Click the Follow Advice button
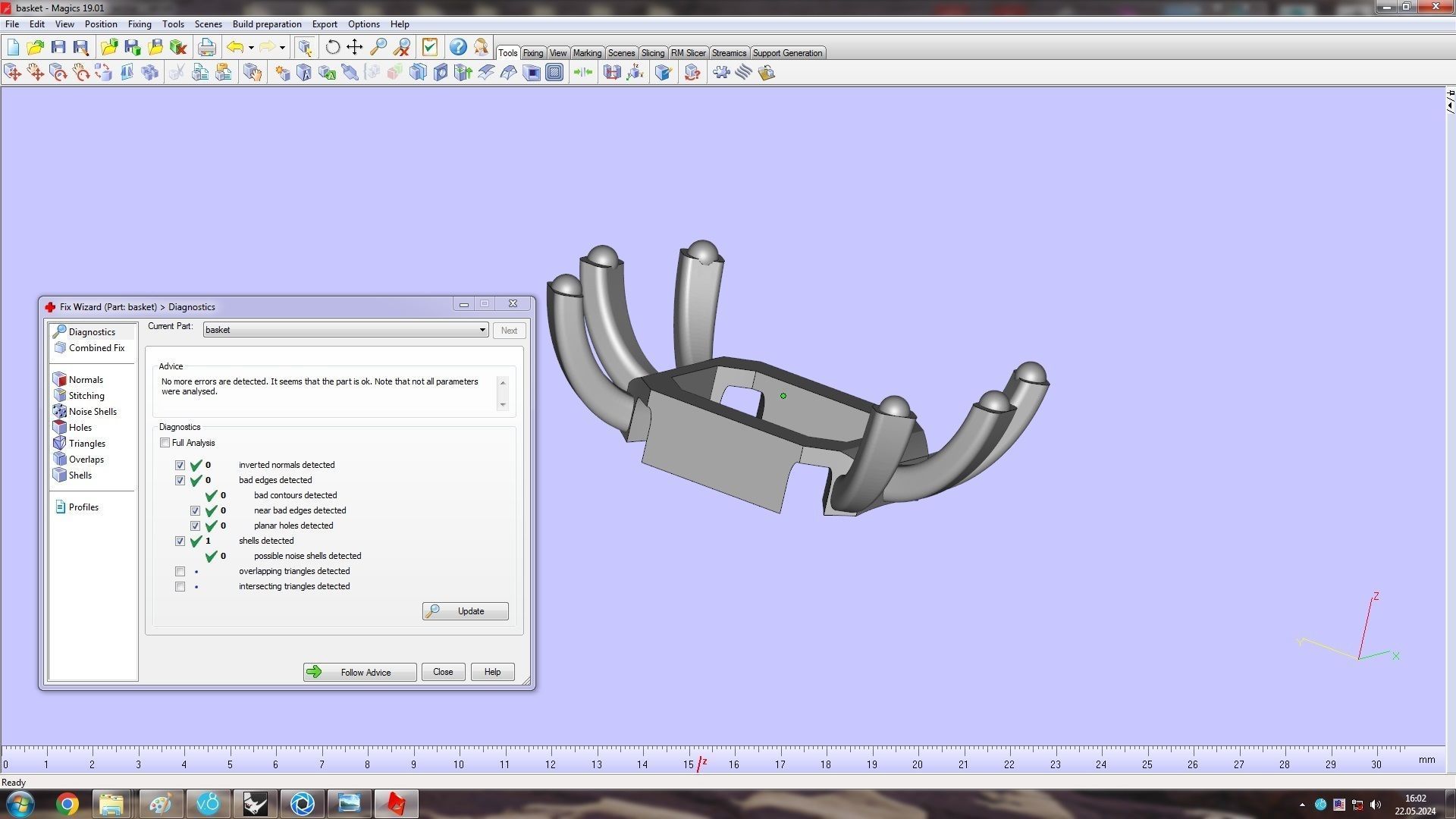Image resolution: width=1456 pixels, height=819 pixels. point(359,672)
